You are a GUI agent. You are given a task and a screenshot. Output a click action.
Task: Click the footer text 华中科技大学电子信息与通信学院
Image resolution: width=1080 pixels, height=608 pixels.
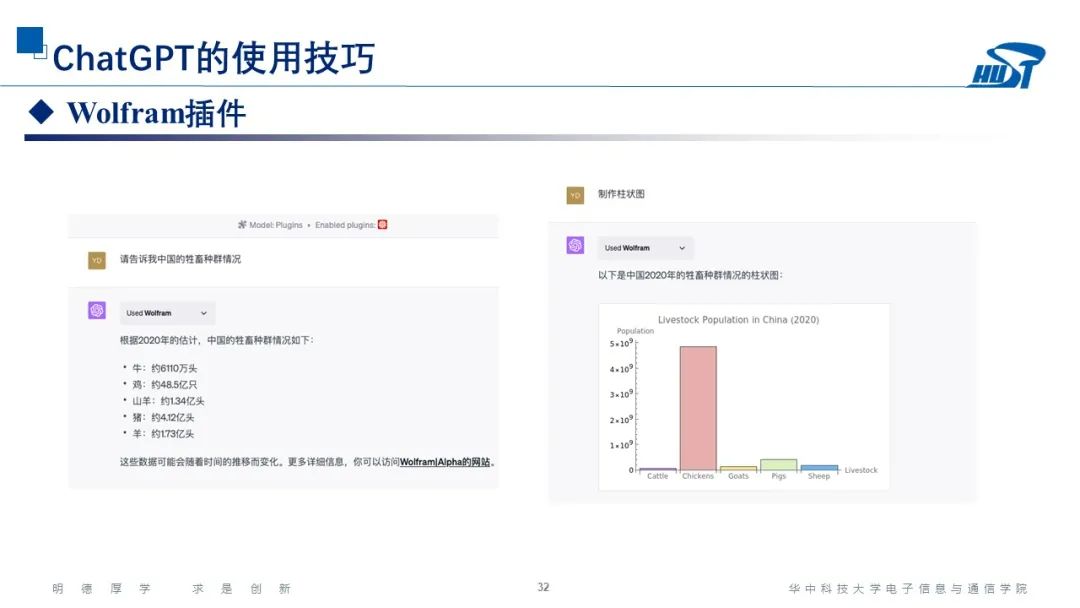(x=908, y=589)
